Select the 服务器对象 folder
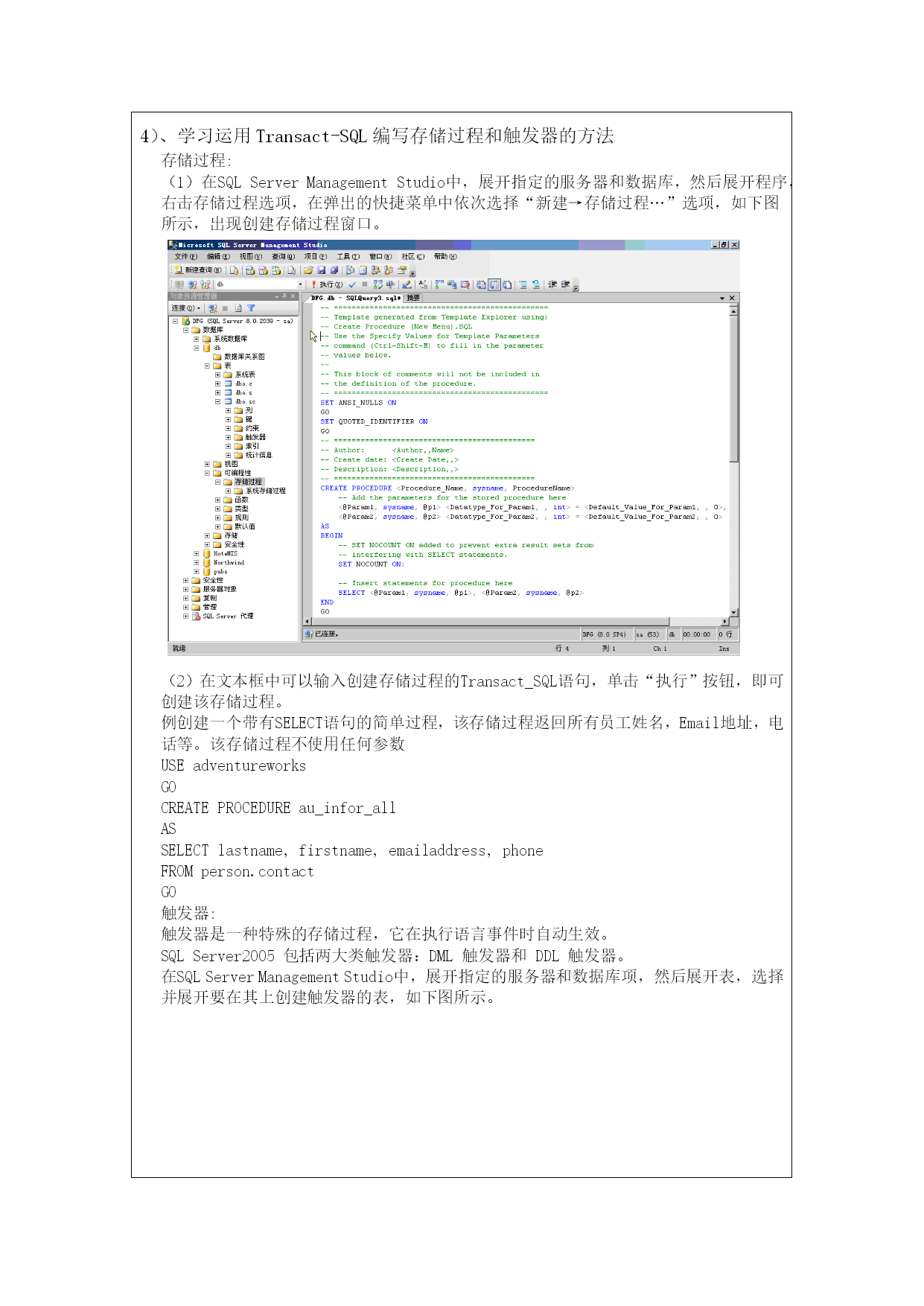This screenshot has width=924, height=1306. click(x=220, y=590)
